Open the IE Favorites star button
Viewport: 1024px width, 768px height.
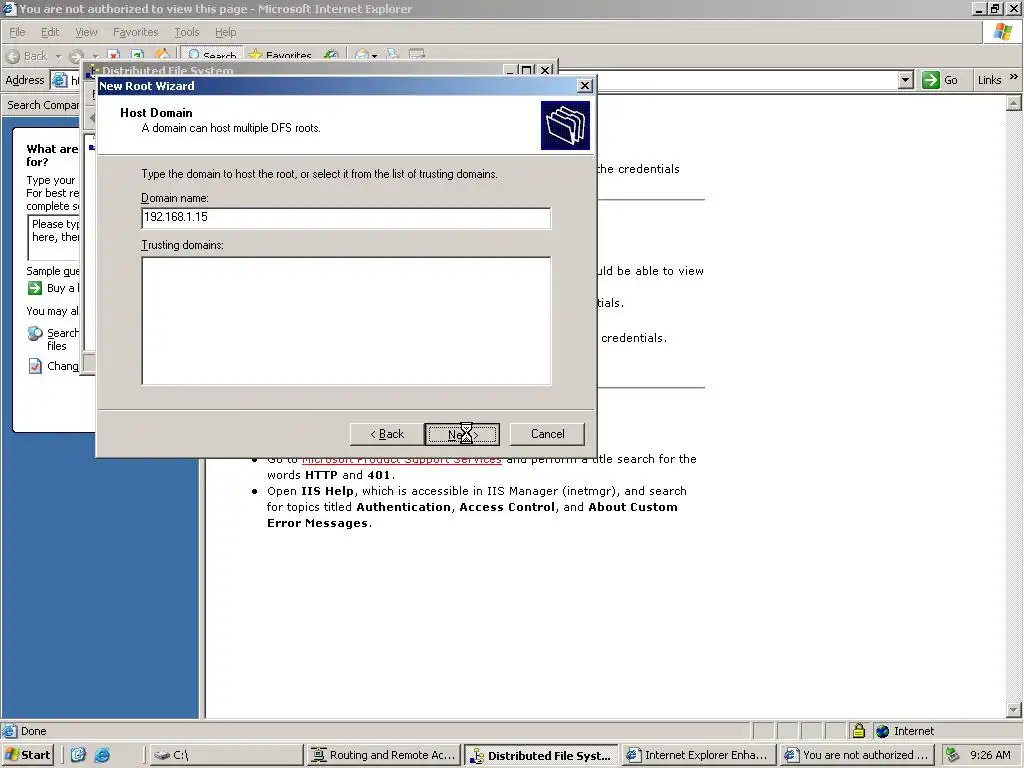pyautogui.click(x=280, y=56)
